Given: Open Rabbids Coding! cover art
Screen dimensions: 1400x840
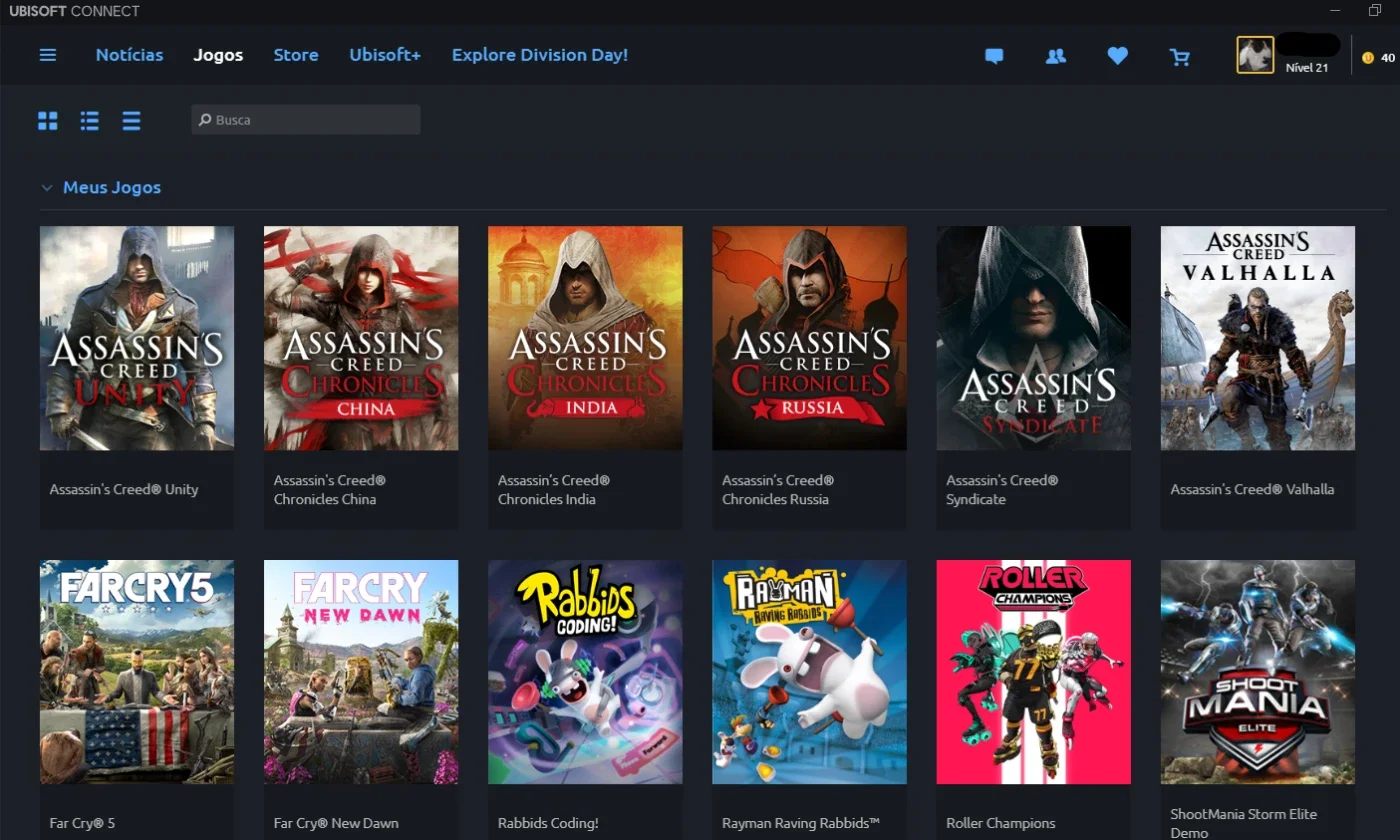Looking at the screenshot, I should pos(585,672).
